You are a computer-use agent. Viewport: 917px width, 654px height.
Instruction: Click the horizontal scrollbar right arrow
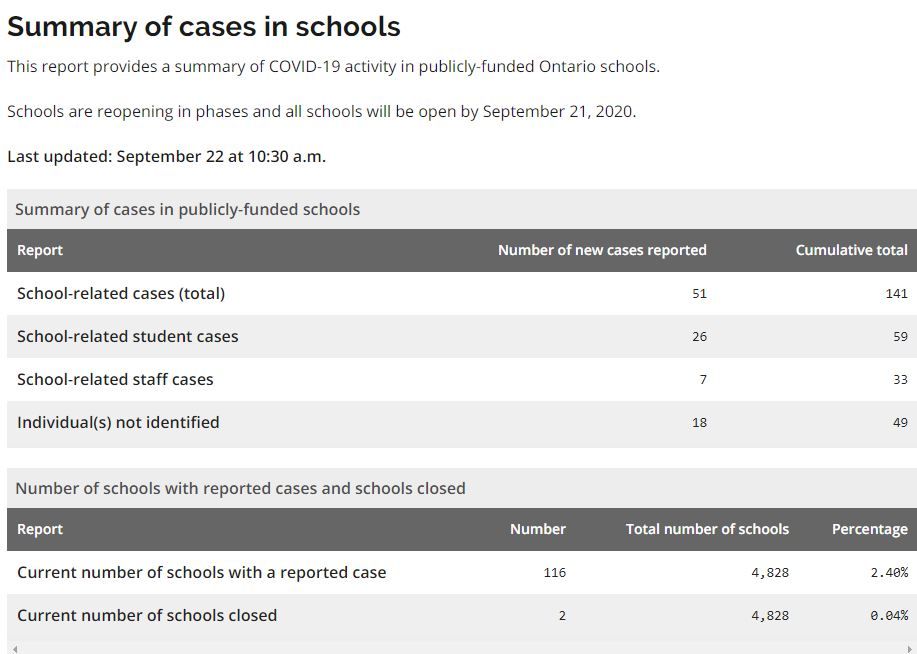coord(909,649)
